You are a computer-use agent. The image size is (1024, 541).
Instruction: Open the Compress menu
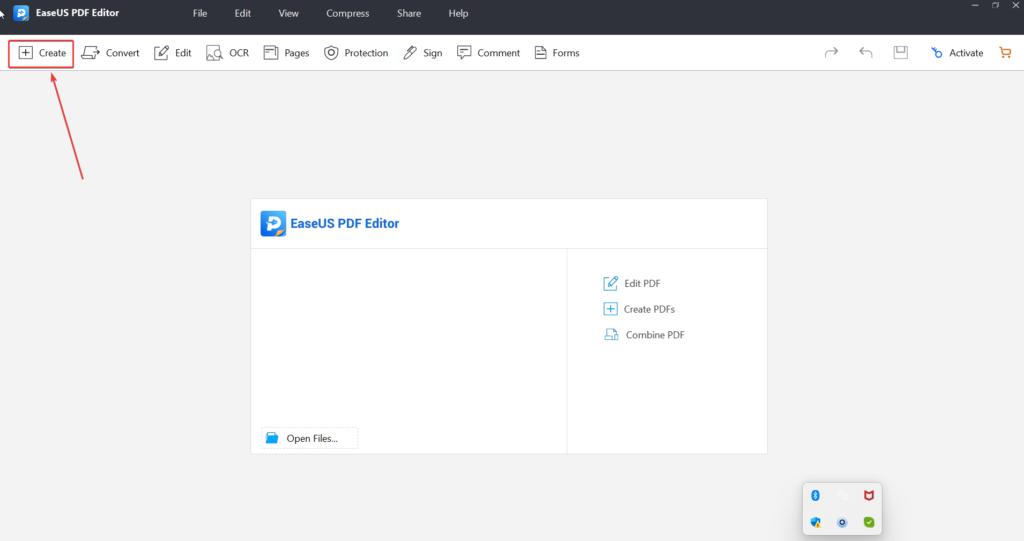pos(347,13)
